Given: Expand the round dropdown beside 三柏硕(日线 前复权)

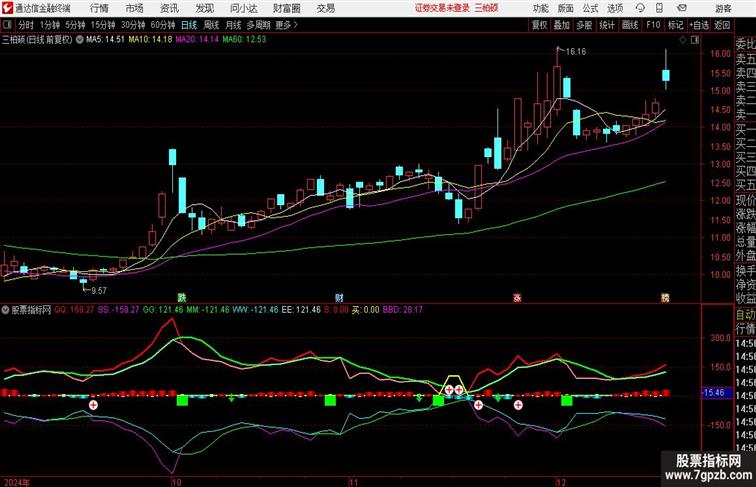Looking at the screenshot, I should [80, 40].
